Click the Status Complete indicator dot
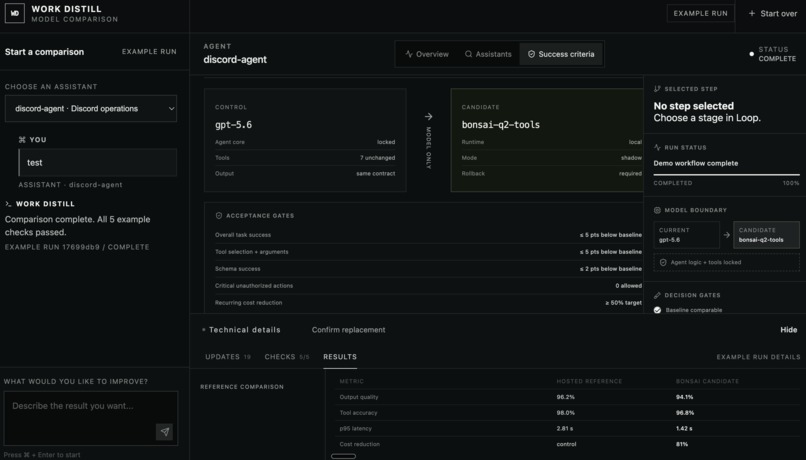 coord(752,54)
